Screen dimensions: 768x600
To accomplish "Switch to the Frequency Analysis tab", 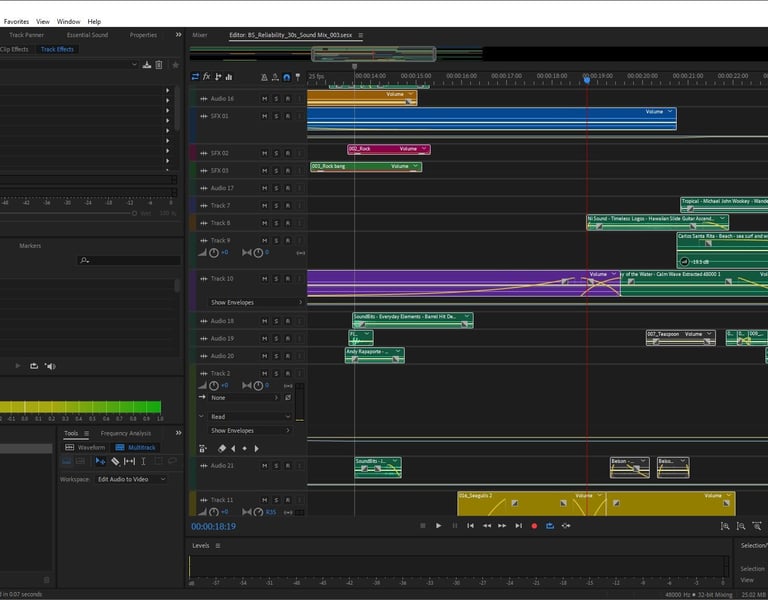I will (x=126, y=433).
